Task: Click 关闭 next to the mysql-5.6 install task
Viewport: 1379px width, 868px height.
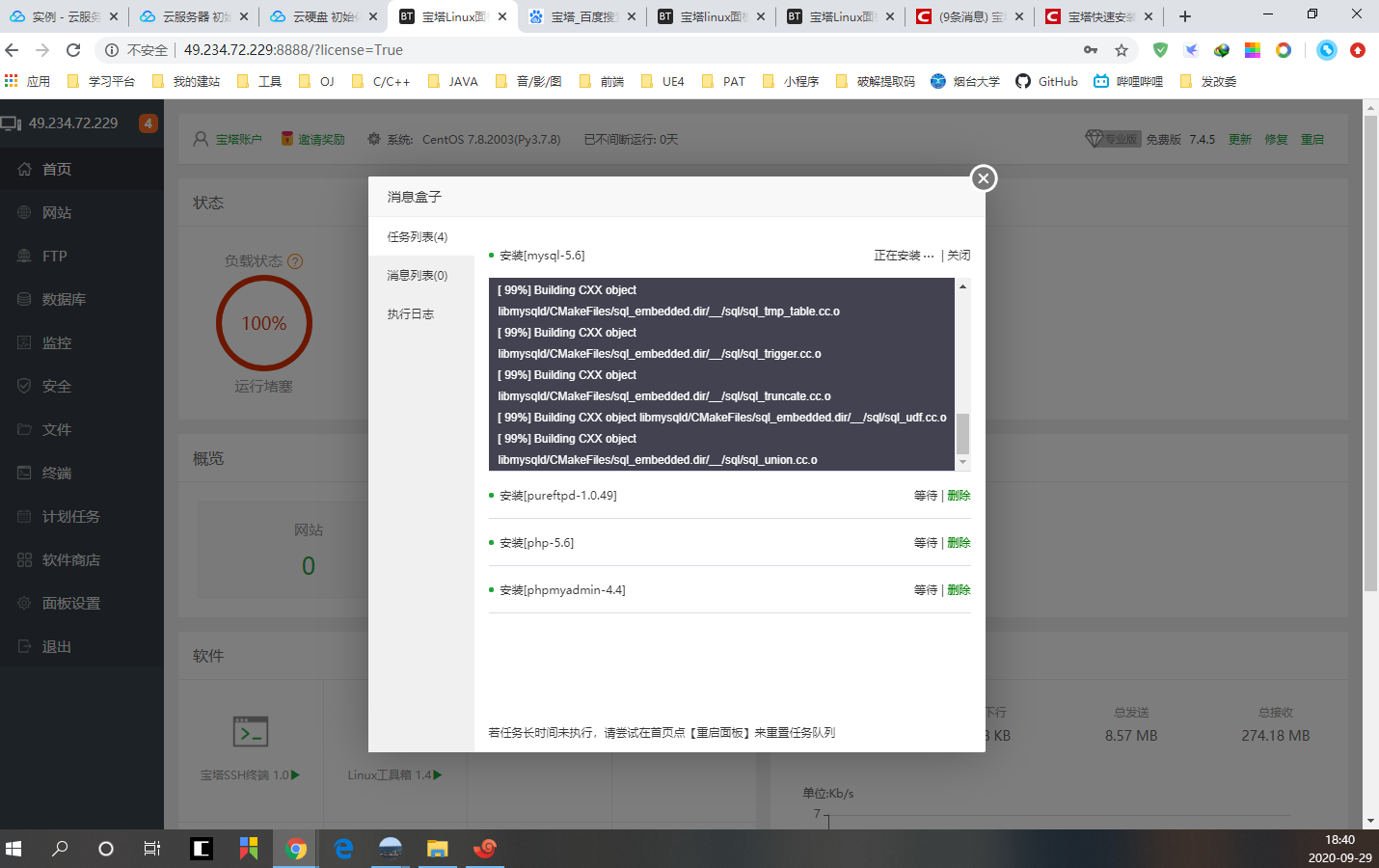Action: [959, 256]
